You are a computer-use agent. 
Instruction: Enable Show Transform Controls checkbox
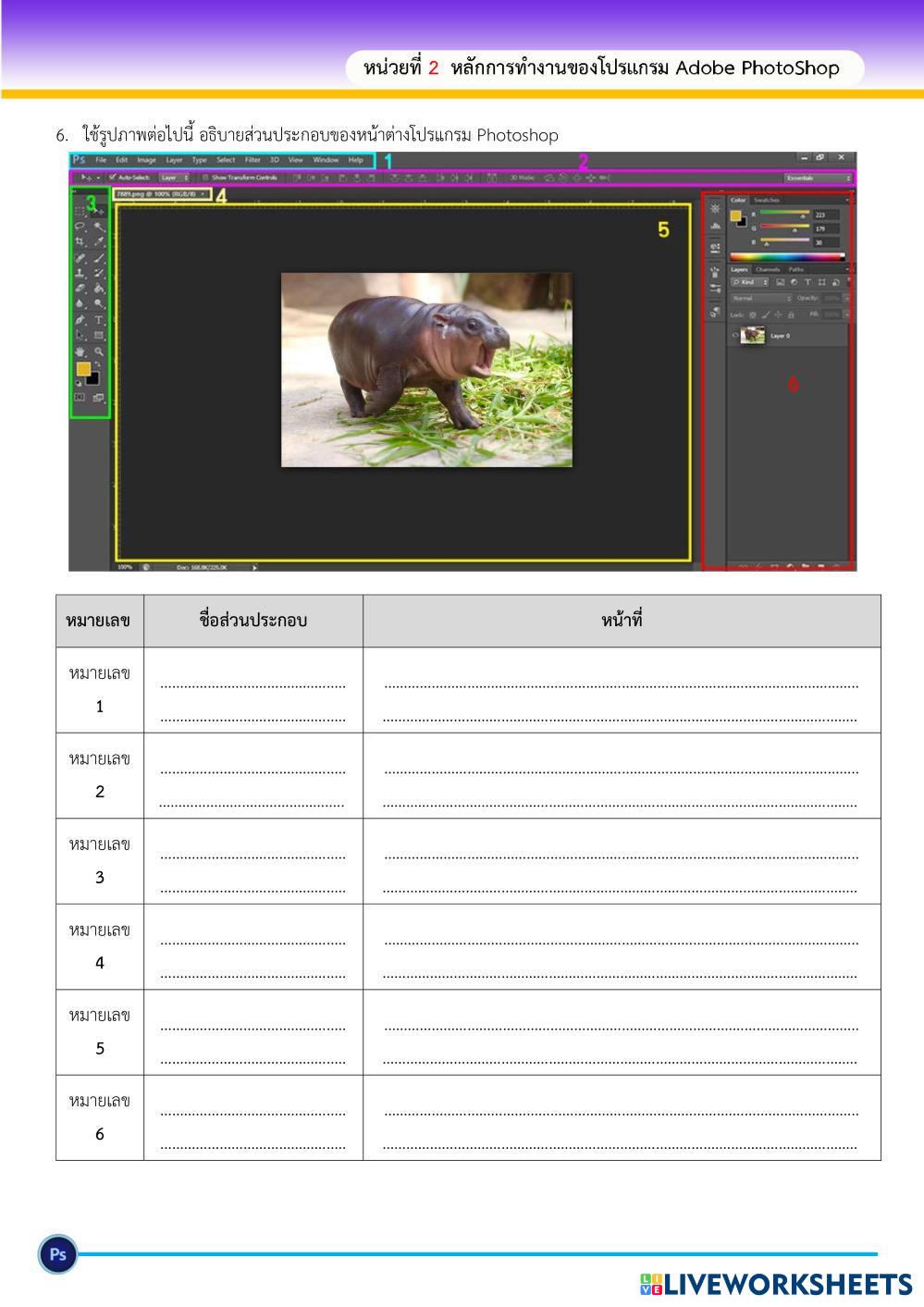click(204, 177)
